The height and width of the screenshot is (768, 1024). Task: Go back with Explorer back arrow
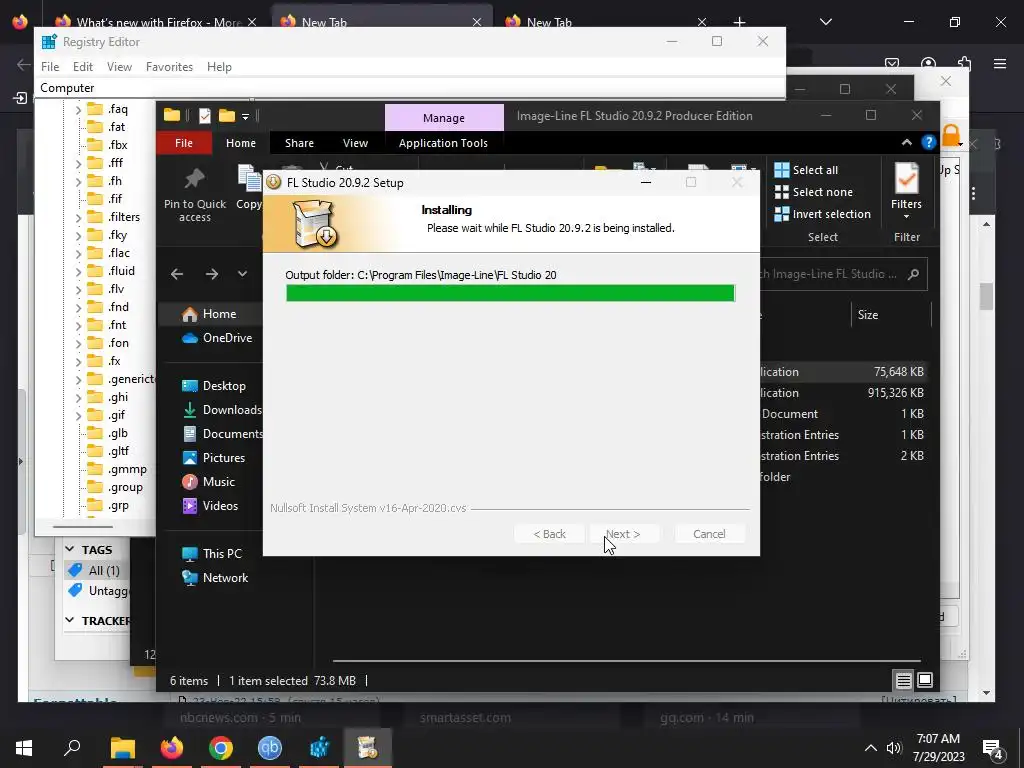click(x=177, y=274)
